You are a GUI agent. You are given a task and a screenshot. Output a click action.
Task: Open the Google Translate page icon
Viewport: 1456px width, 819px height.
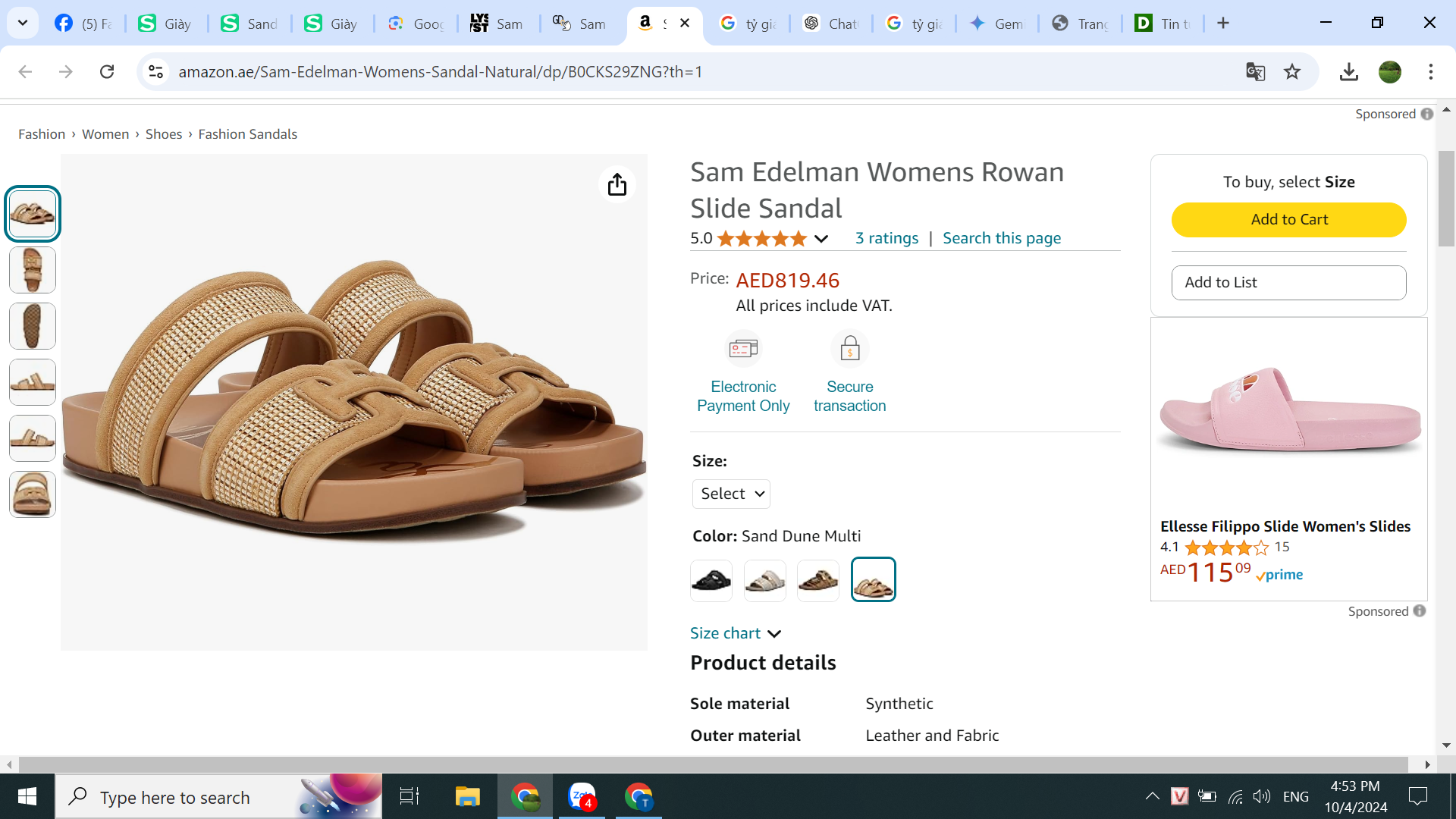point(1255,72)
